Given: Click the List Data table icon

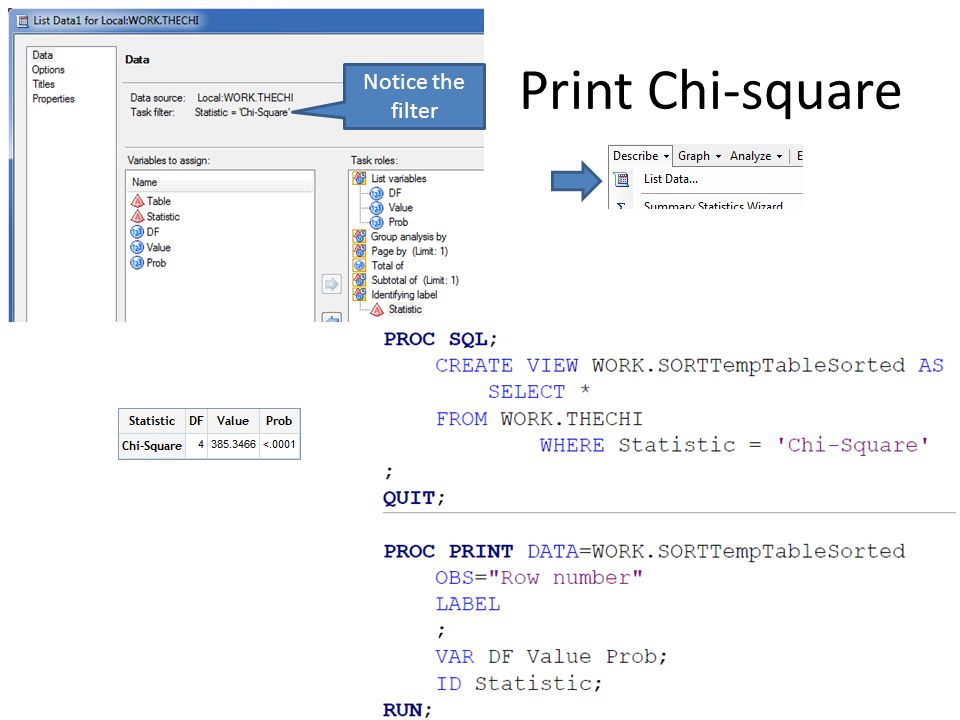Looking at the screenshot, I should click(x=622, y=179).
